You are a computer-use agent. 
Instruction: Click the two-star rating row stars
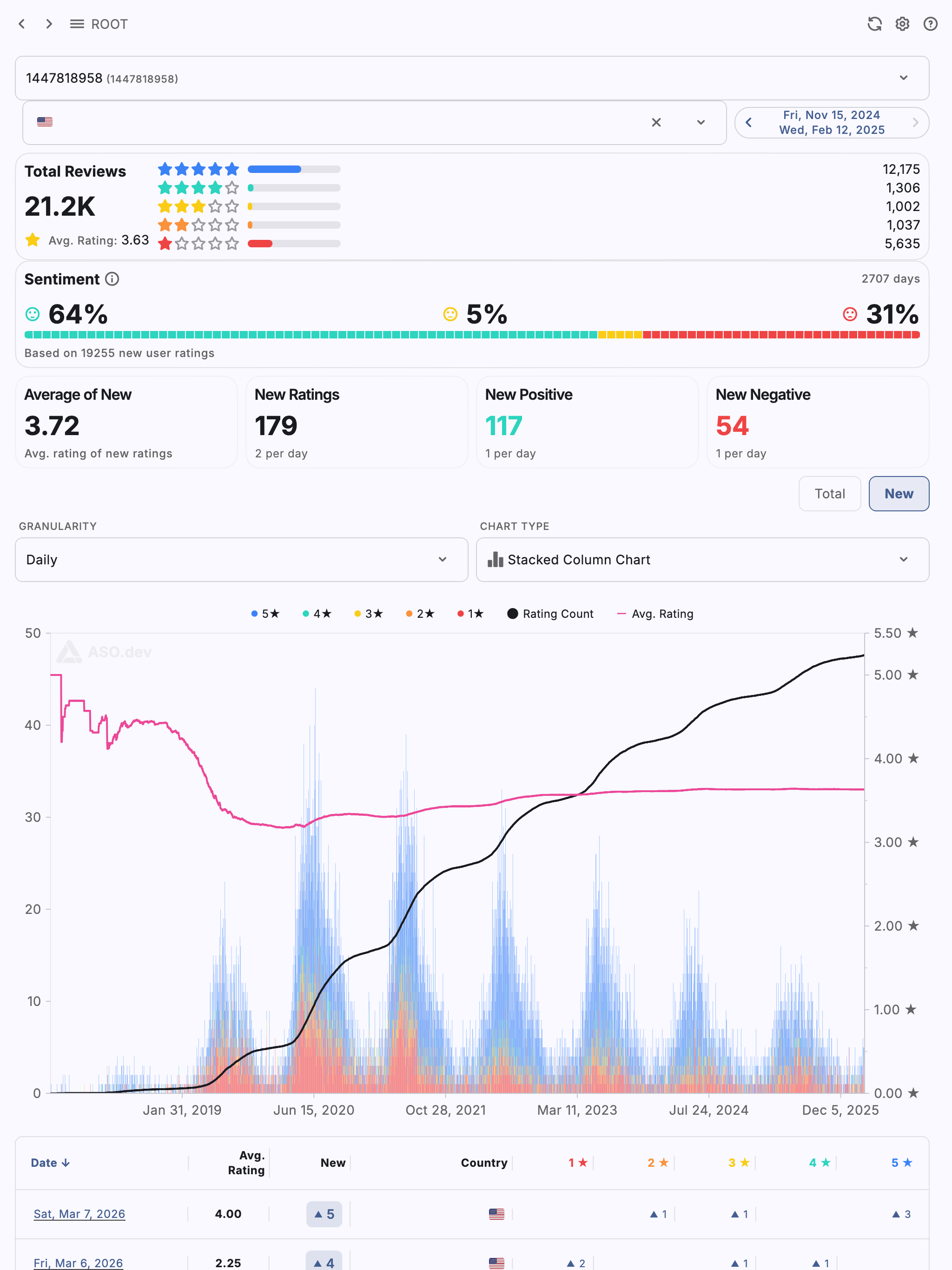click(x=198, y=225)
